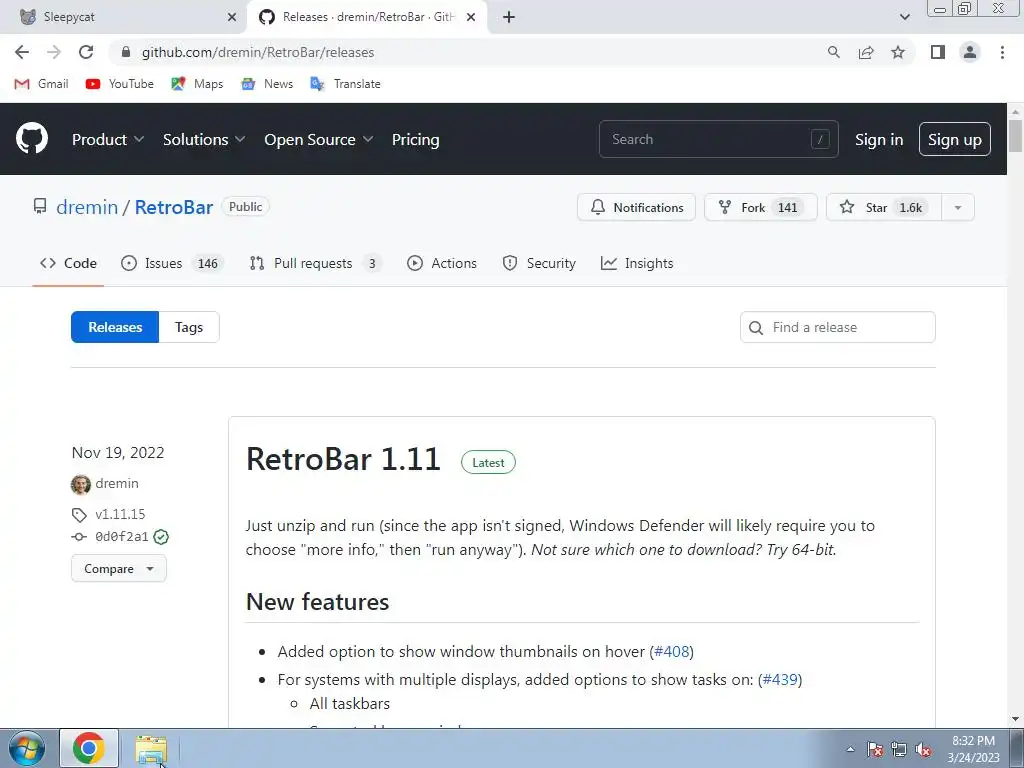Star the RetroBar repository

pyautogui.click(x=884, y=208)
